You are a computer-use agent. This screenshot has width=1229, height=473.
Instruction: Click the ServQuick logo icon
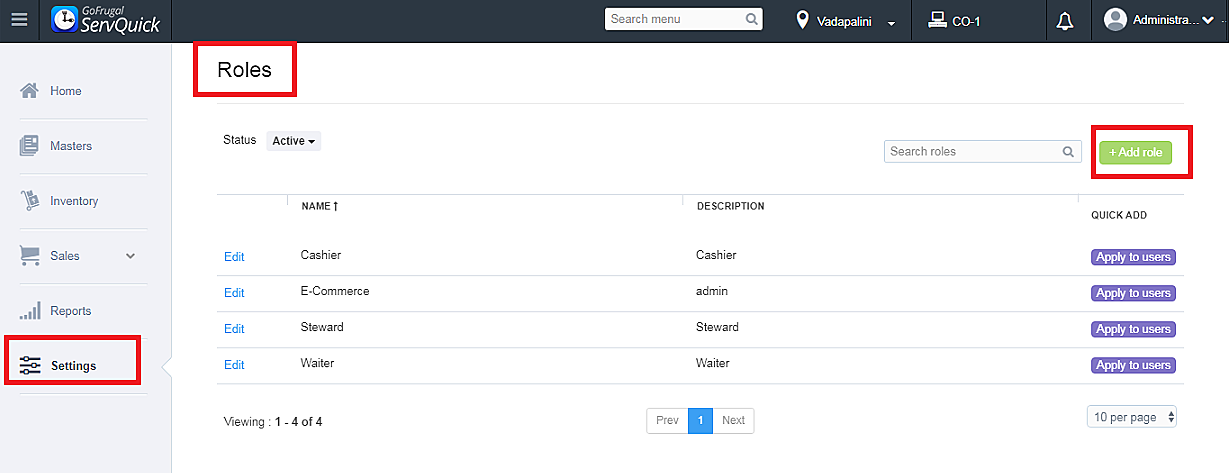[65, 20]
